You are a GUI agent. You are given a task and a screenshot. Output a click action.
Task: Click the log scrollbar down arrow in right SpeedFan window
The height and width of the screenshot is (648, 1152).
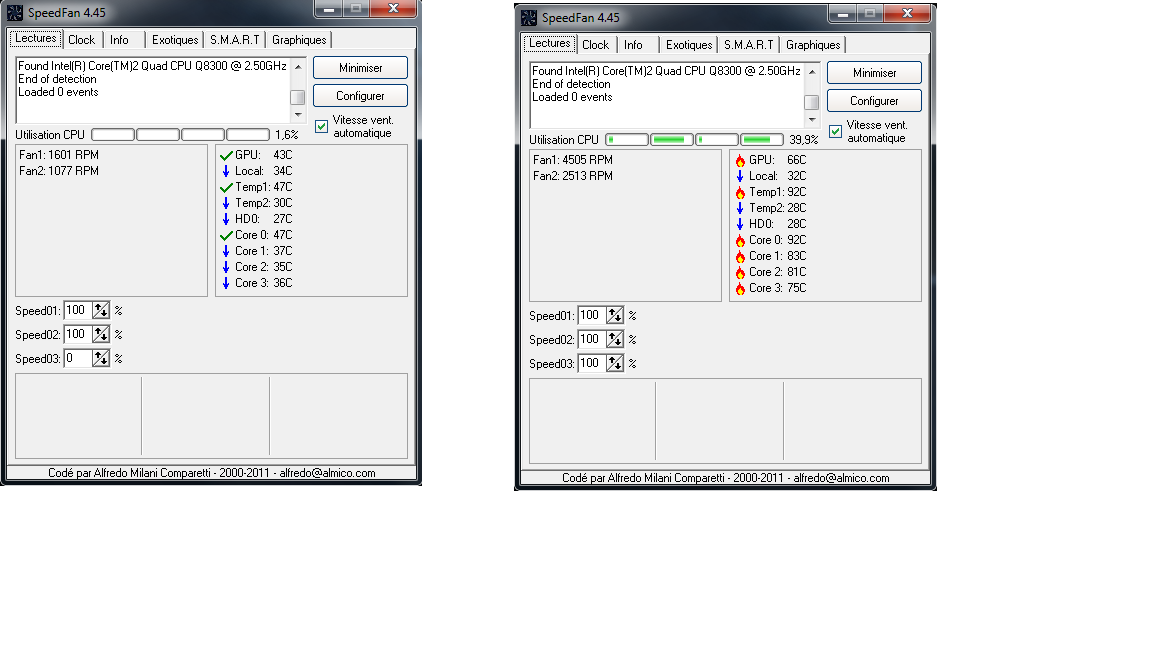point(812,120)
